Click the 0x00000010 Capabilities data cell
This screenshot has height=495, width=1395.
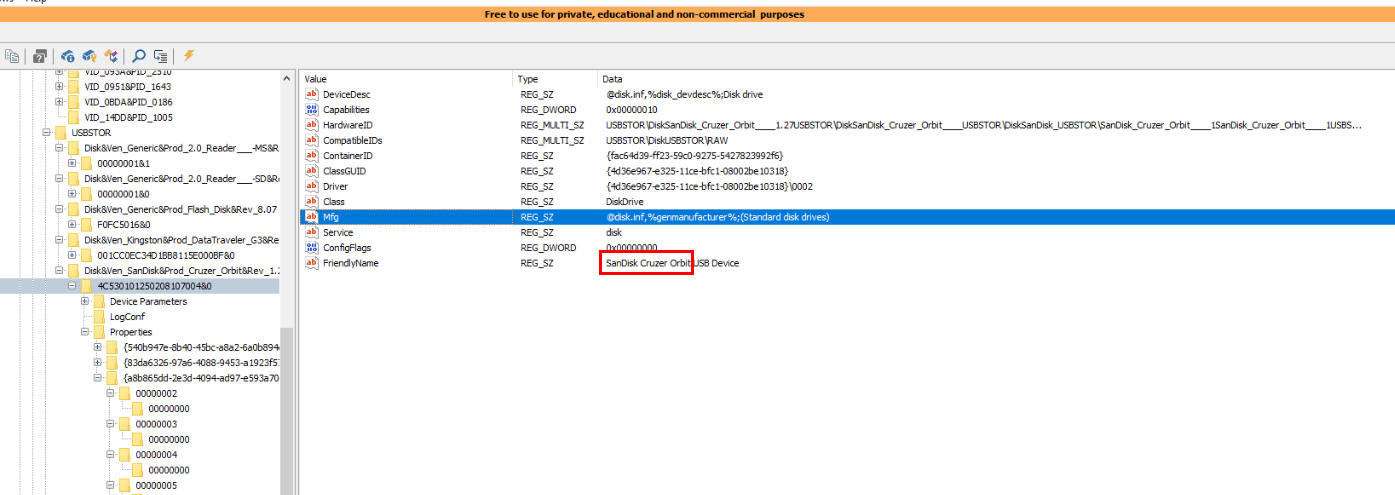click(x=631, y=110)
